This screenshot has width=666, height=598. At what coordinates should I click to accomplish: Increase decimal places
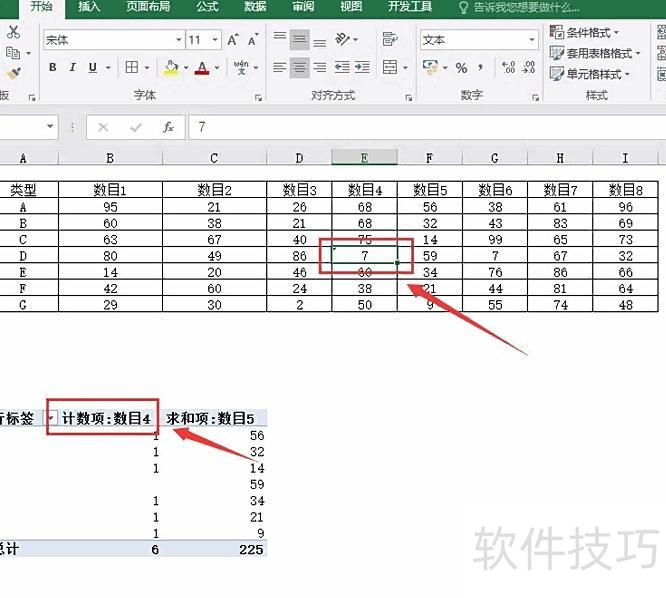coord(508,67)
